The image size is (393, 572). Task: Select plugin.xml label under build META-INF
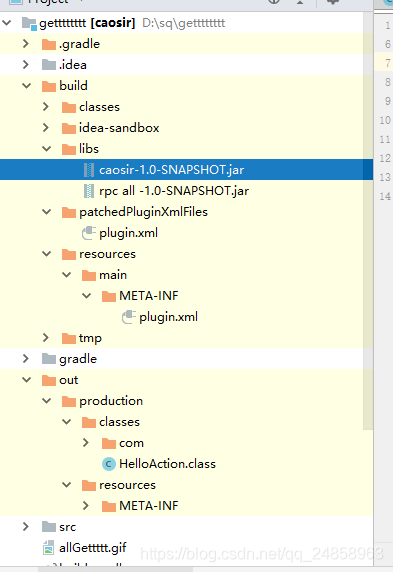point(168,317)
